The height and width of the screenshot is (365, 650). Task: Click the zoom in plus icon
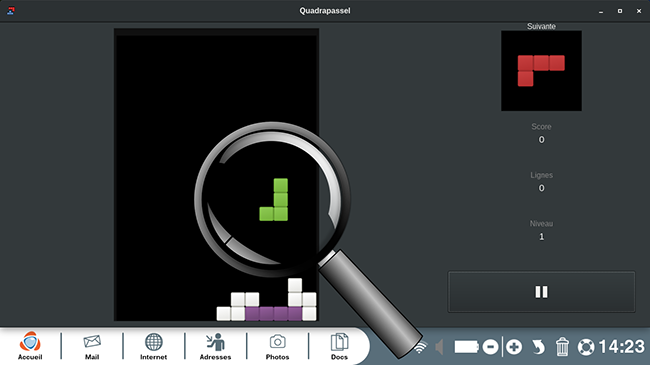tap(514, 347)
